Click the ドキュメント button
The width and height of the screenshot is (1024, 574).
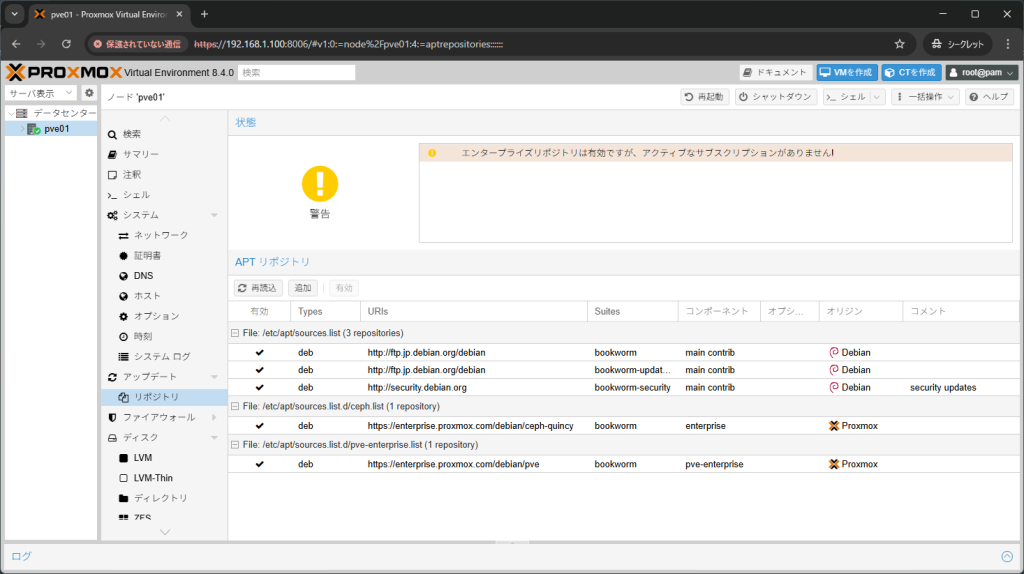click(x=776, y=72)
